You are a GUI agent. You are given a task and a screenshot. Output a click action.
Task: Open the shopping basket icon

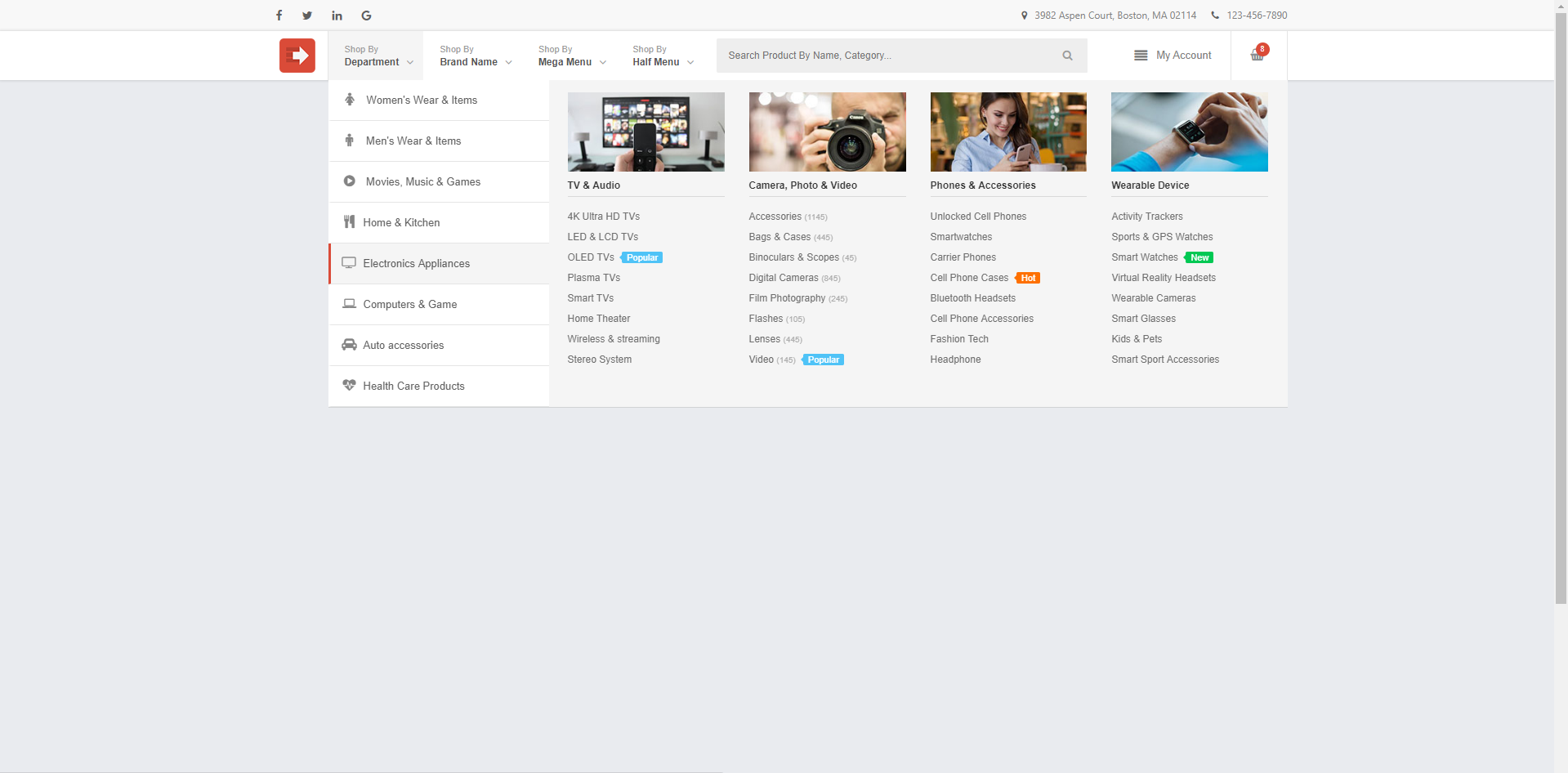point(1258,55)
